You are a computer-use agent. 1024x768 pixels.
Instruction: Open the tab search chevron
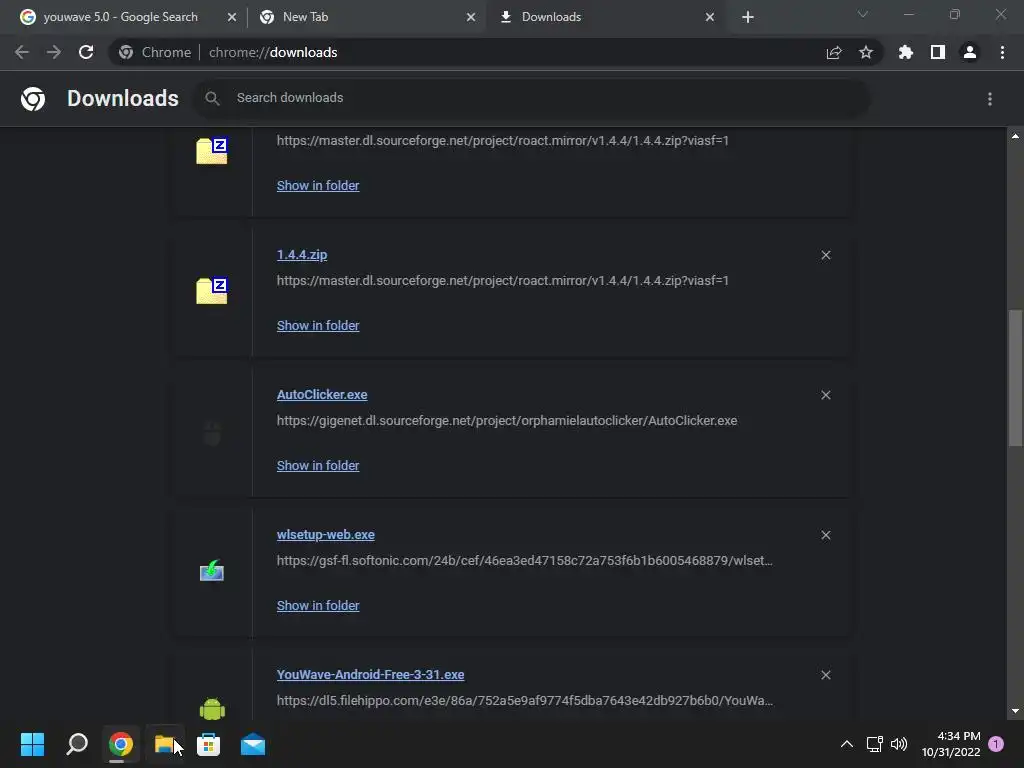[863, 14]
